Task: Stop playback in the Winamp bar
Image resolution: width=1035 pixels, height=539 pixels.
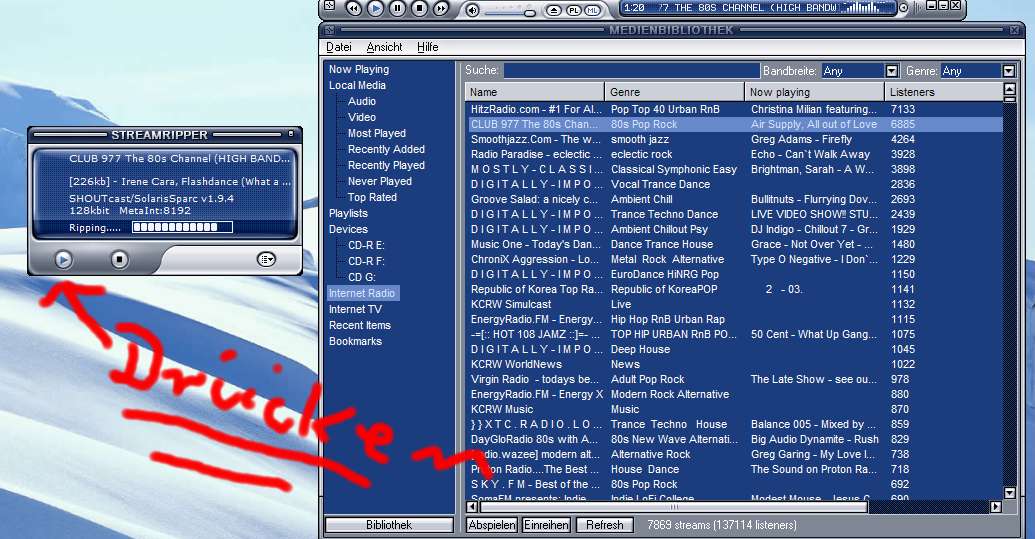Action: pyautogui.click(x=419, y=9)
